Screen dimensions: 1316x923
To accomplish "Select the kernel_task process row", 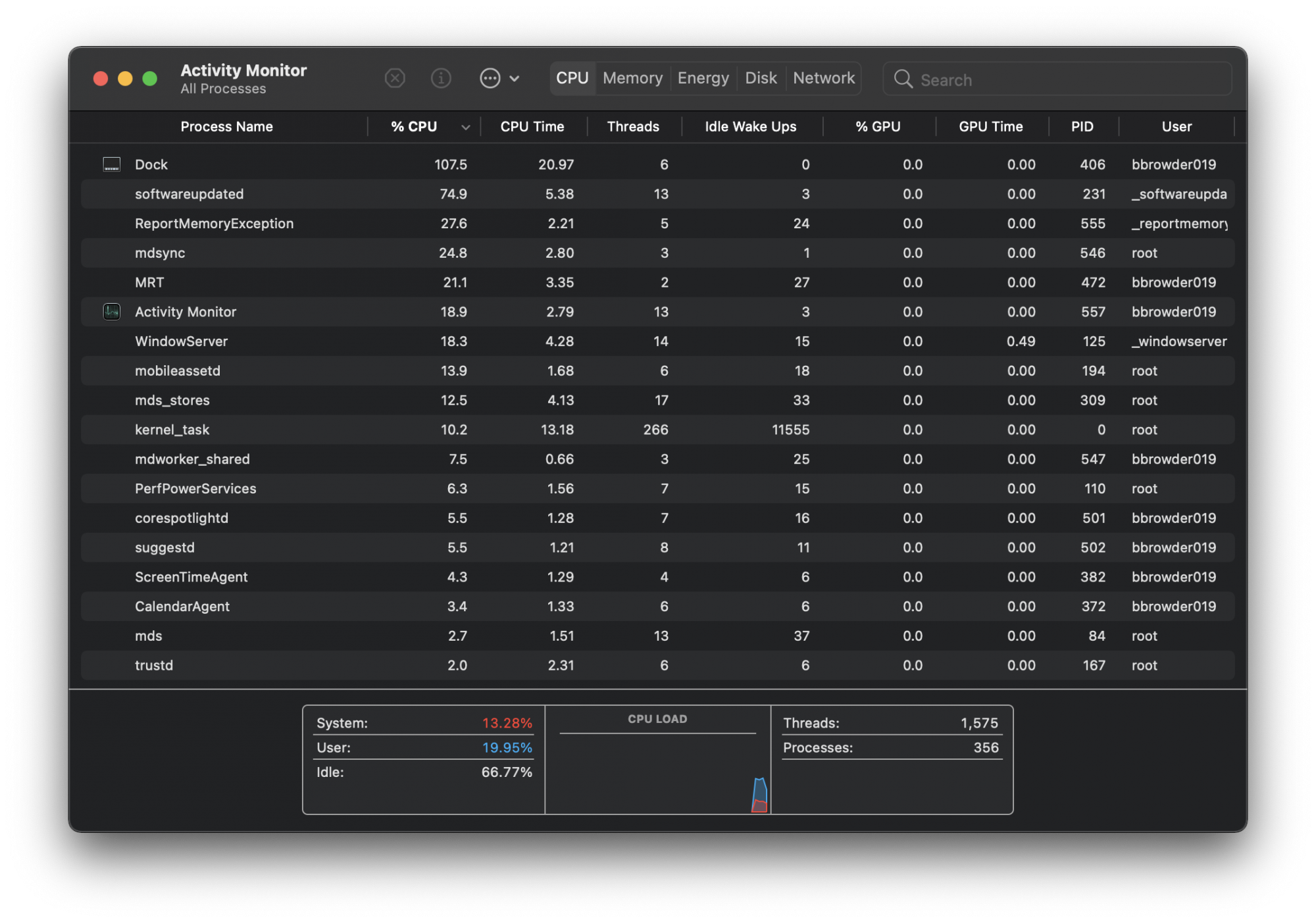I will click(x=658, y=430).
